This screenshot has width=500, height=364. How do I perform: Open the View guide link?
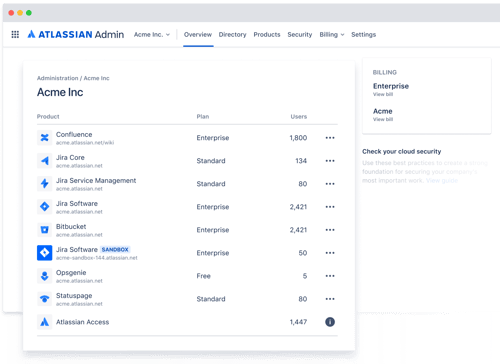[x=442, y=180]
